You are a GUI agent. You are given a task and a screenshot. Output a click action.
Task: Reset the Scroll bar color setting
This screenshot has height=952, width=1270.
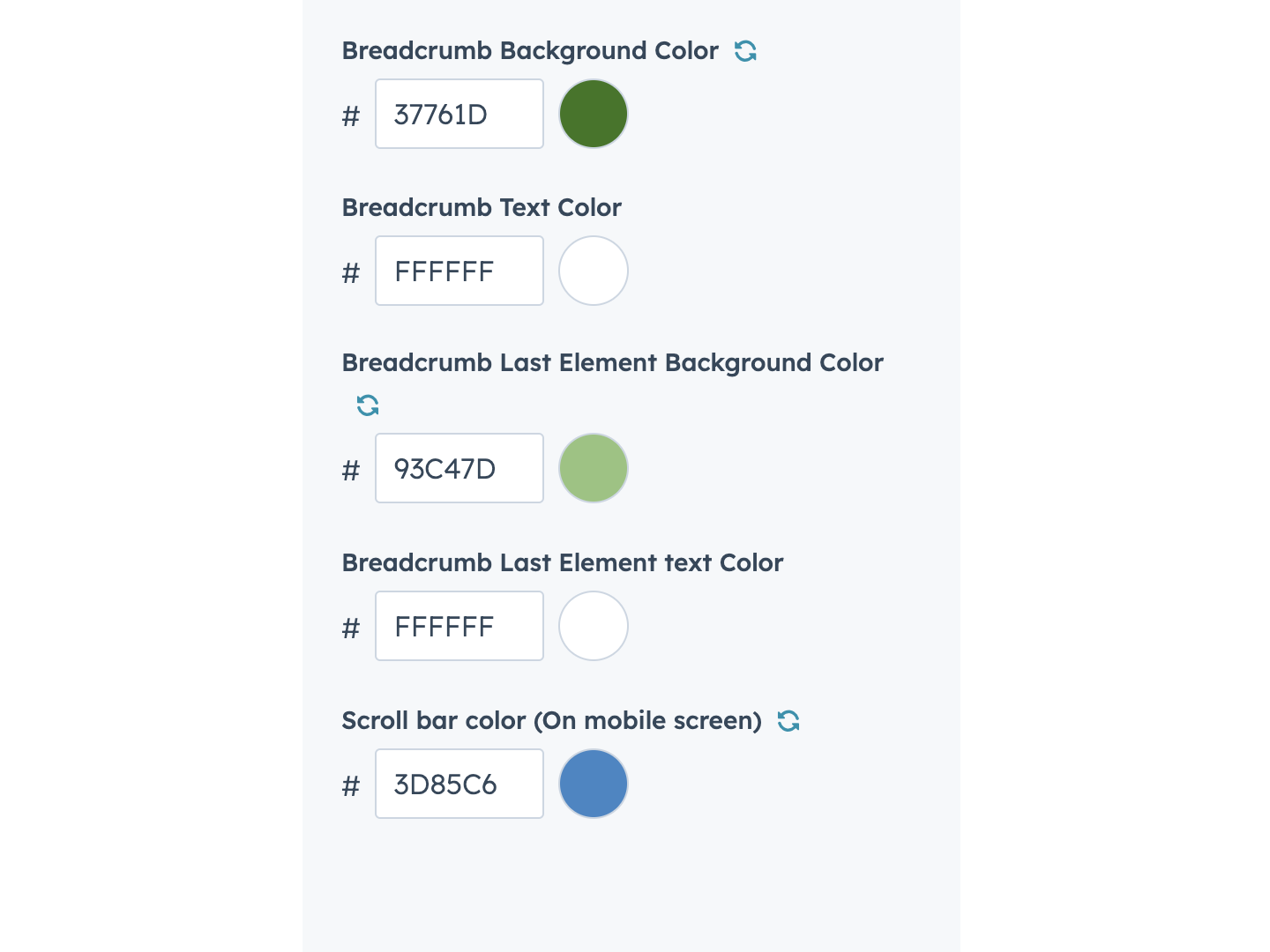point(788,721)
